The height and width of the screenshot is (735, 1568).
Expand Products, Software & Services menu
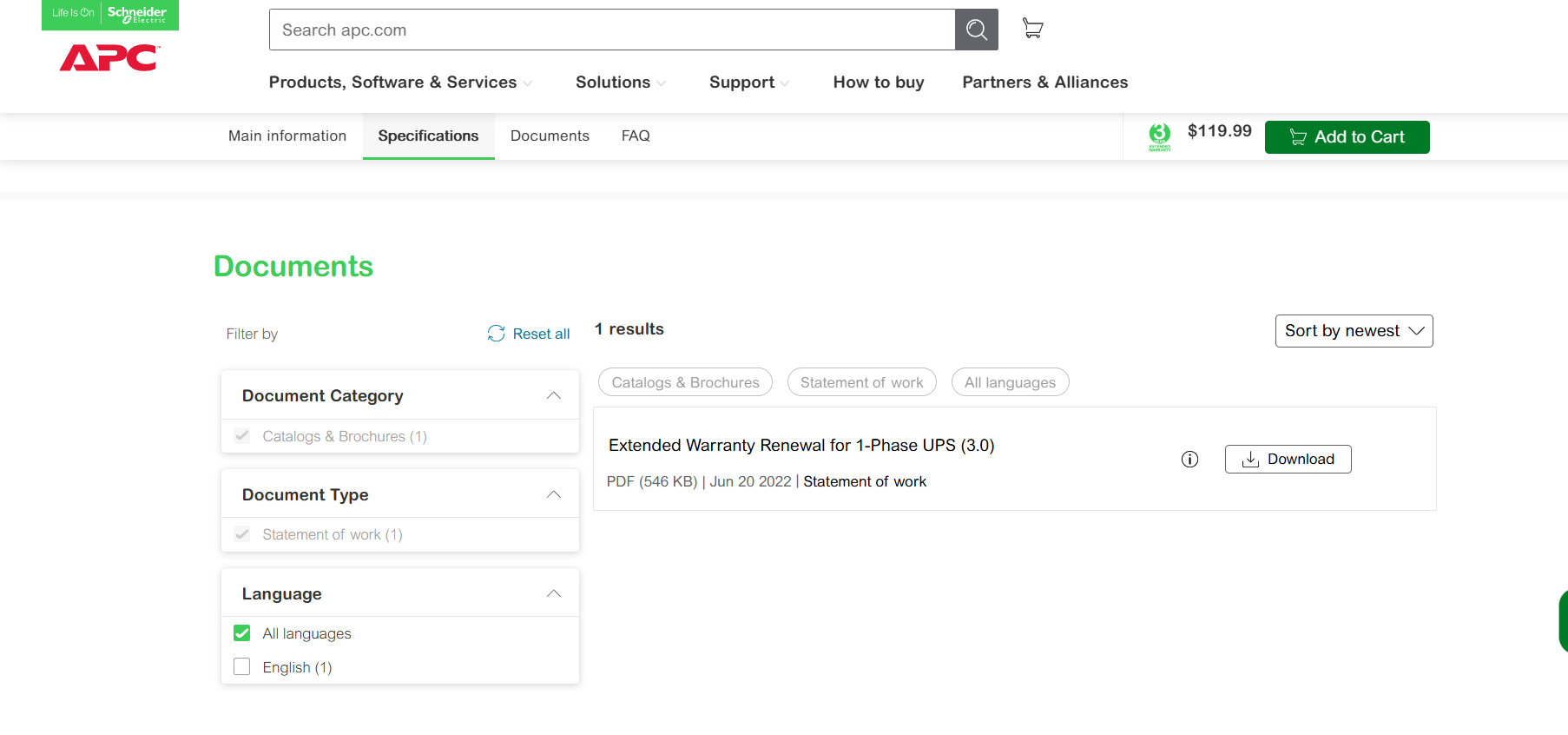400,83
